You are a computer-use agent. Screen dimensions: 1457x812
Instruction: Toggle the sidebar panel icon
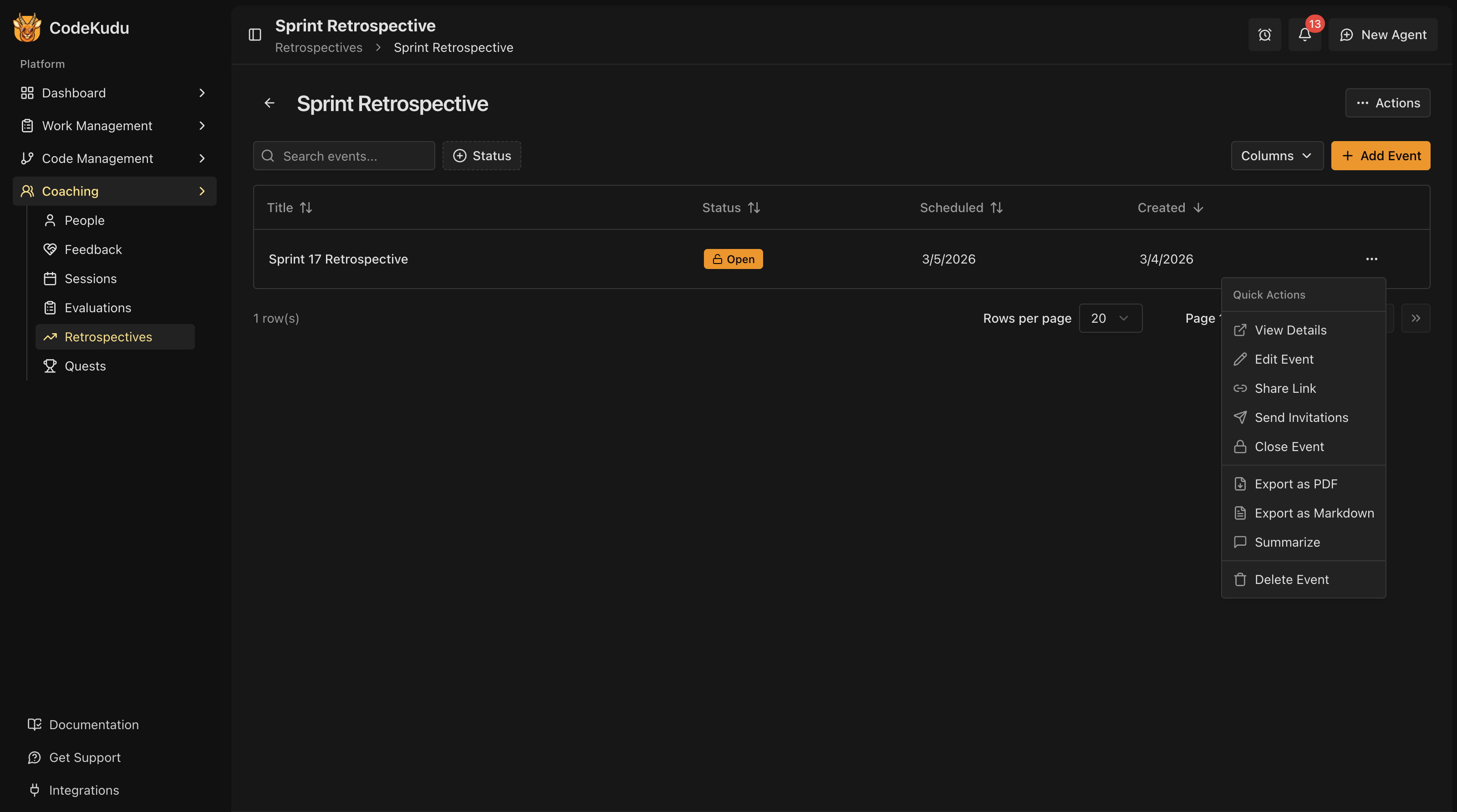(x=255, y=35)
